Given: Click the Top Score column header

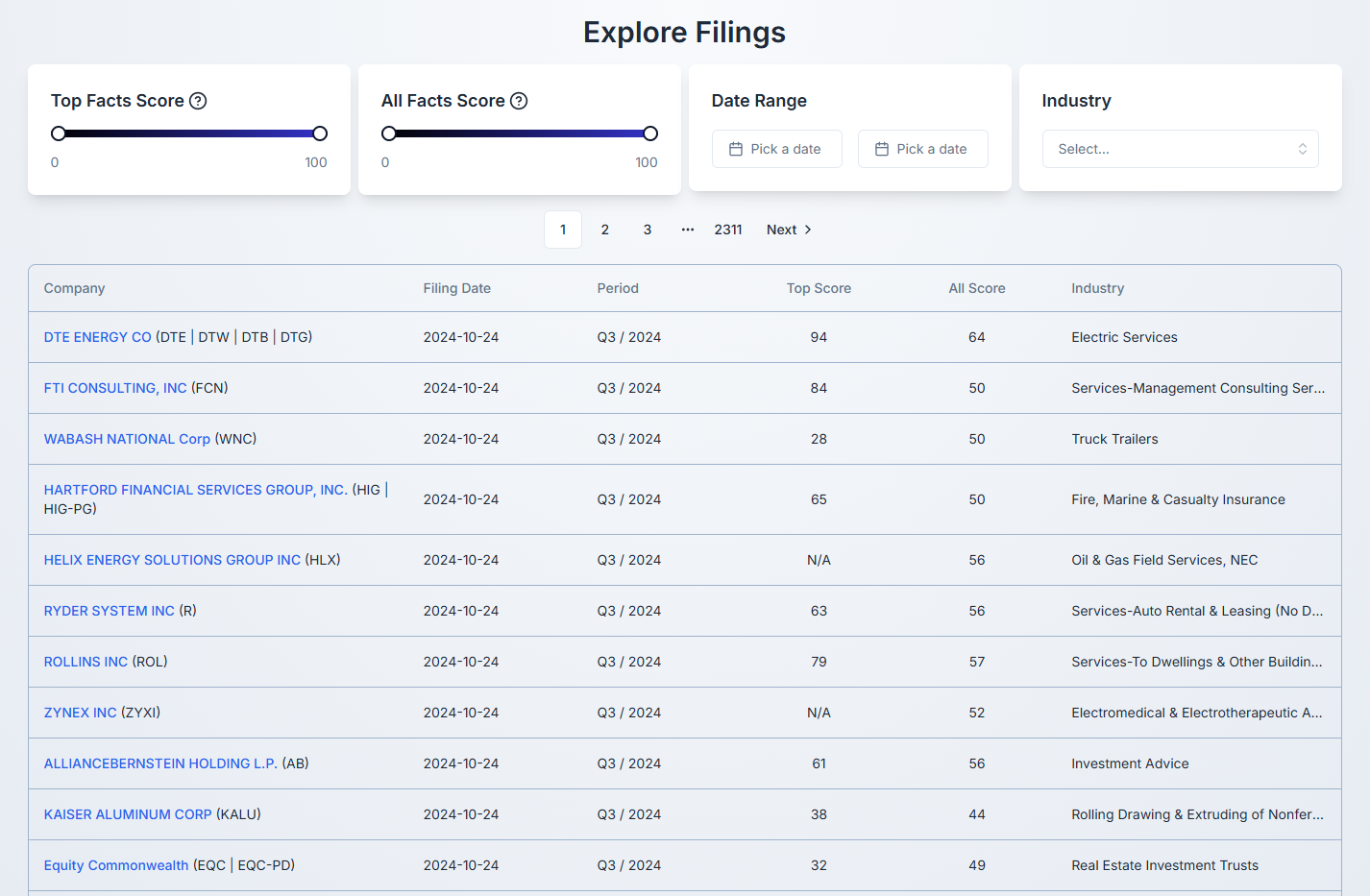Looking at the screenshot, I should (819, 288).
